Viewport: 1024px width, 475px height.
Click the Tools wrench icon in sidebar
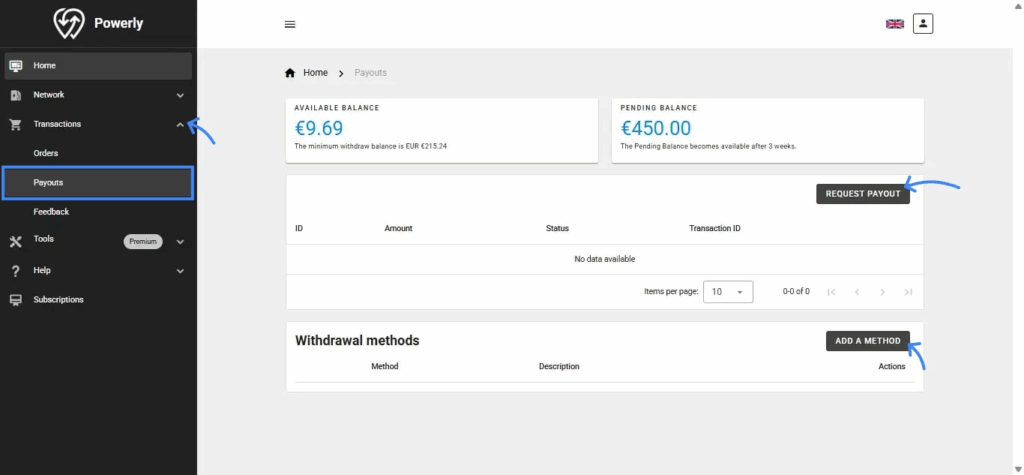click(15, 241)
